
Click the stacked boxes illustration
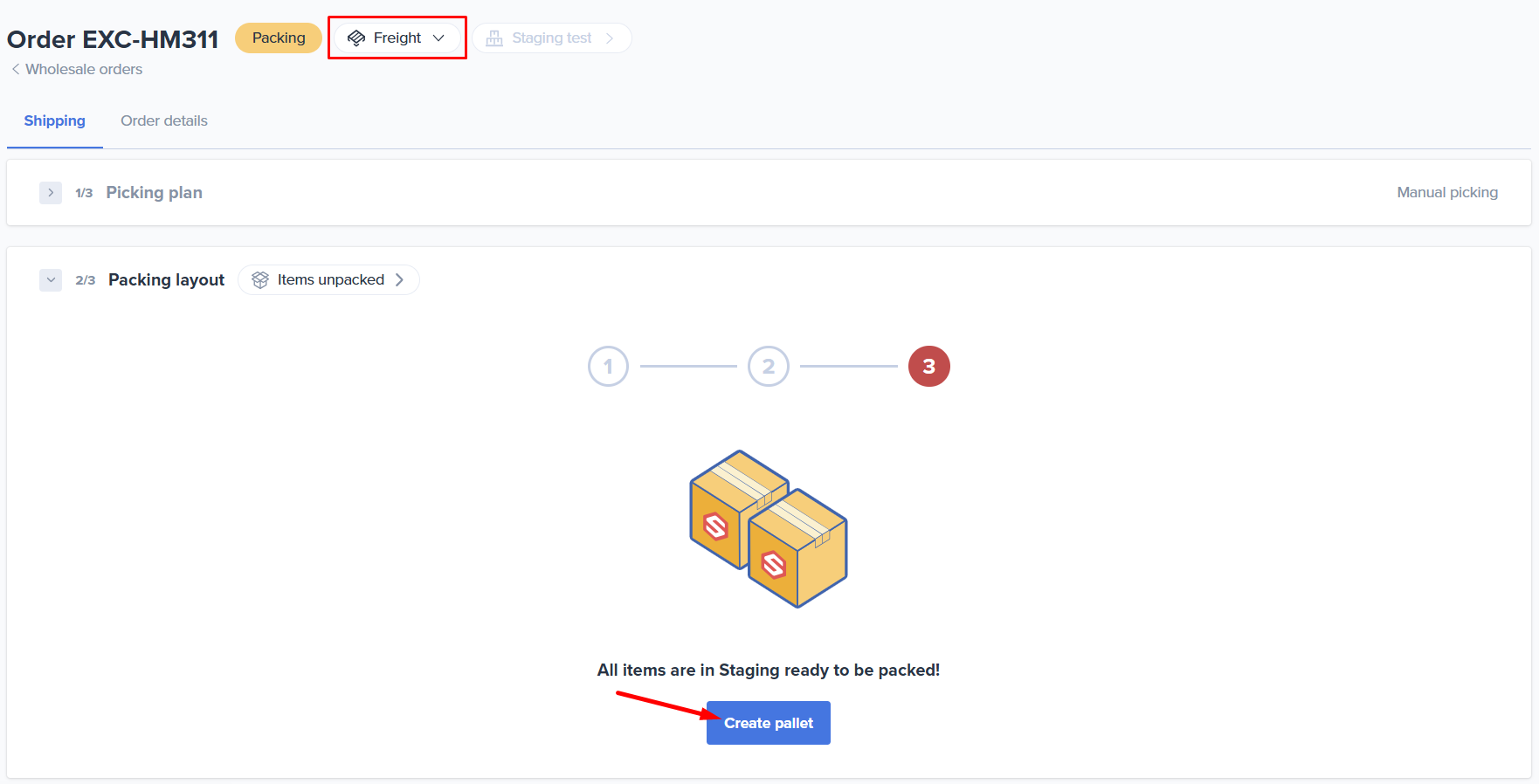(x=768, y=529)
